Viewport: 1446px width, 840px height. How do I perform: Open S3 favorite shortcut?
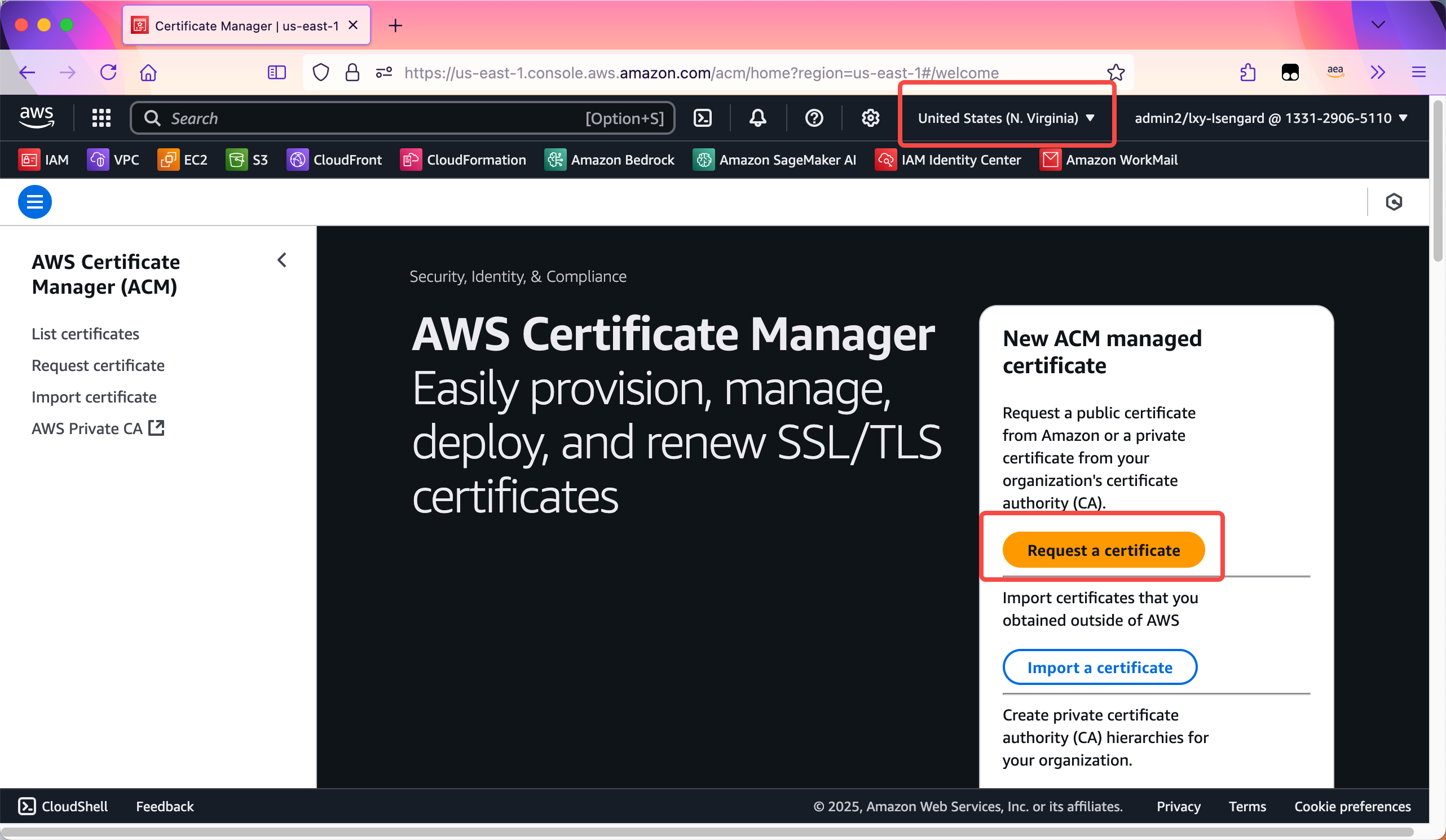coord(247,160)
